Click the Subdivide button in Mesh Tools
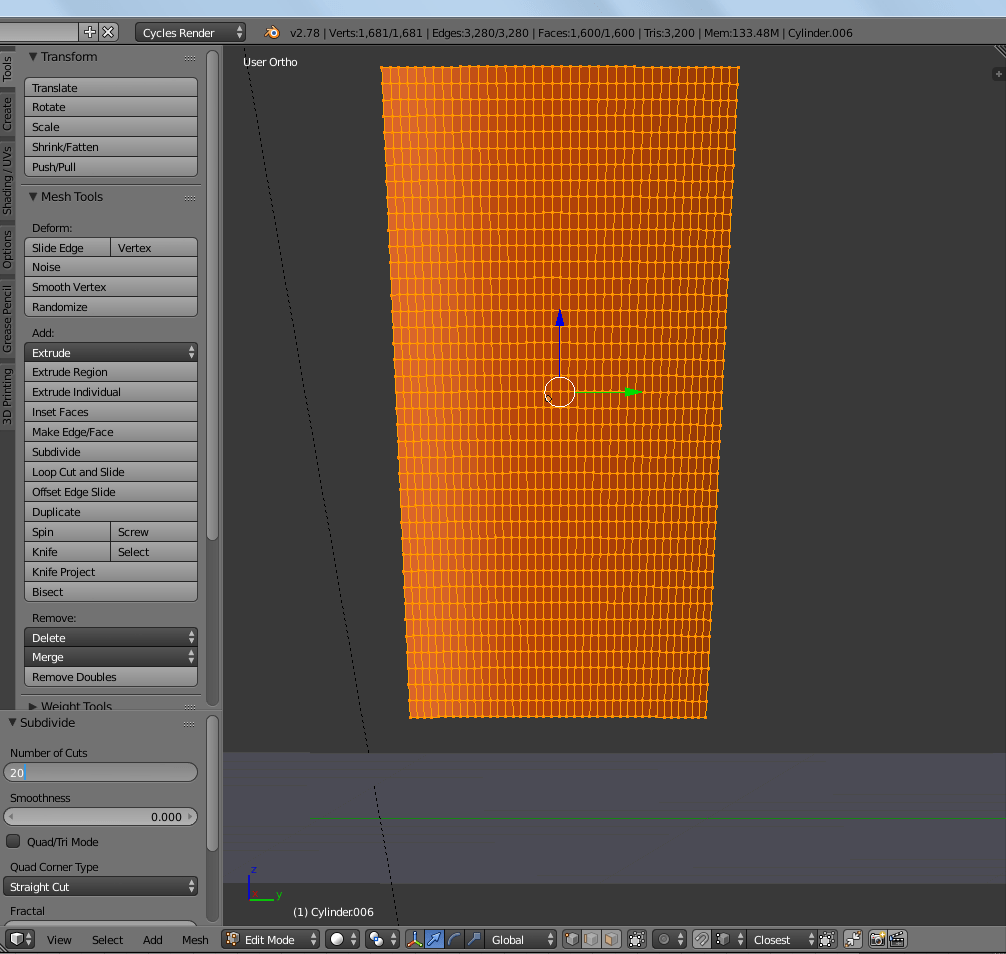The width and height of the screenshot is (1006, 954). point(110,451)
